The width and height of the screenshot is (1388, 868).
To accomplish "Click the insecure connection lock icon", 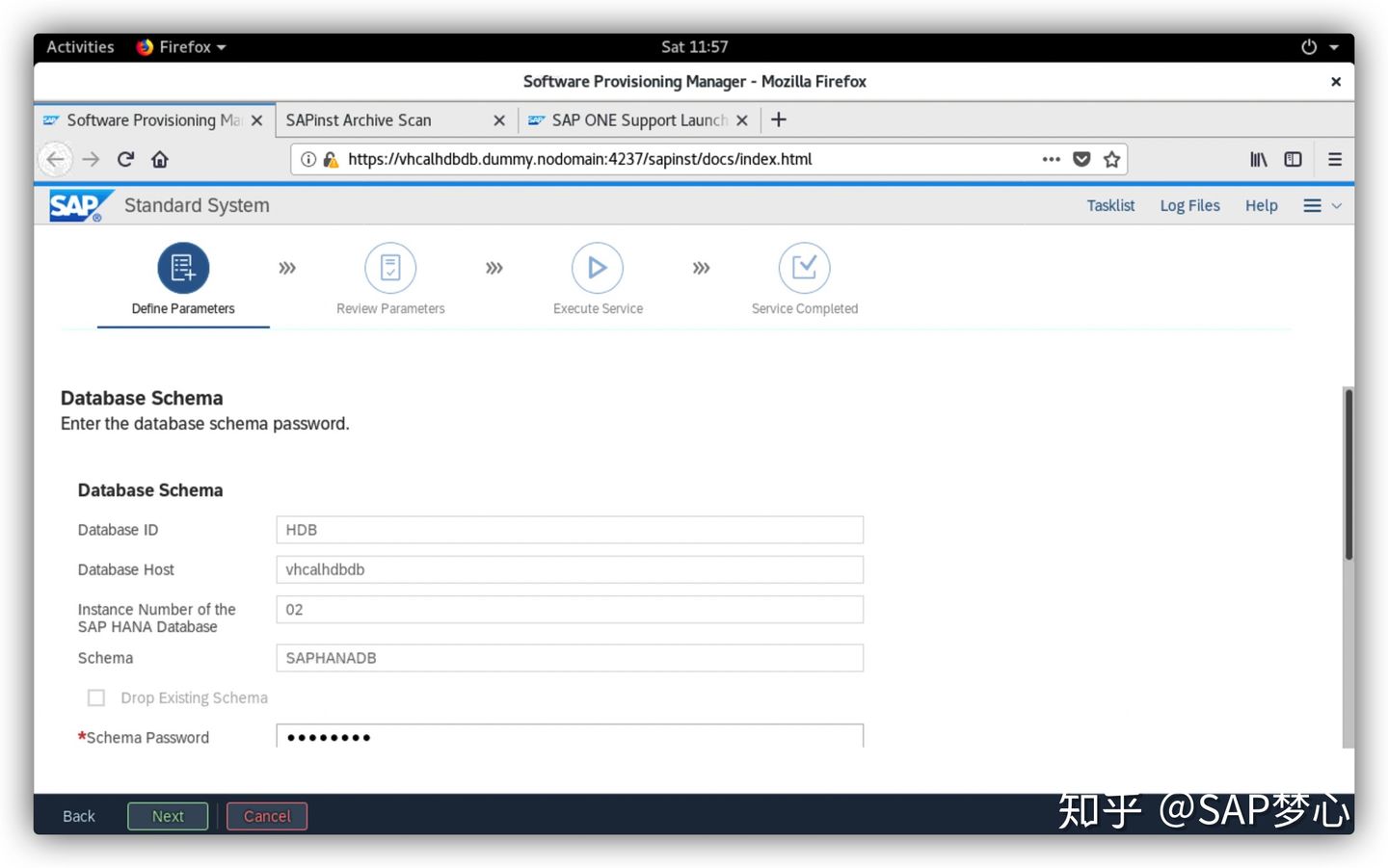I will coord(331,159).
